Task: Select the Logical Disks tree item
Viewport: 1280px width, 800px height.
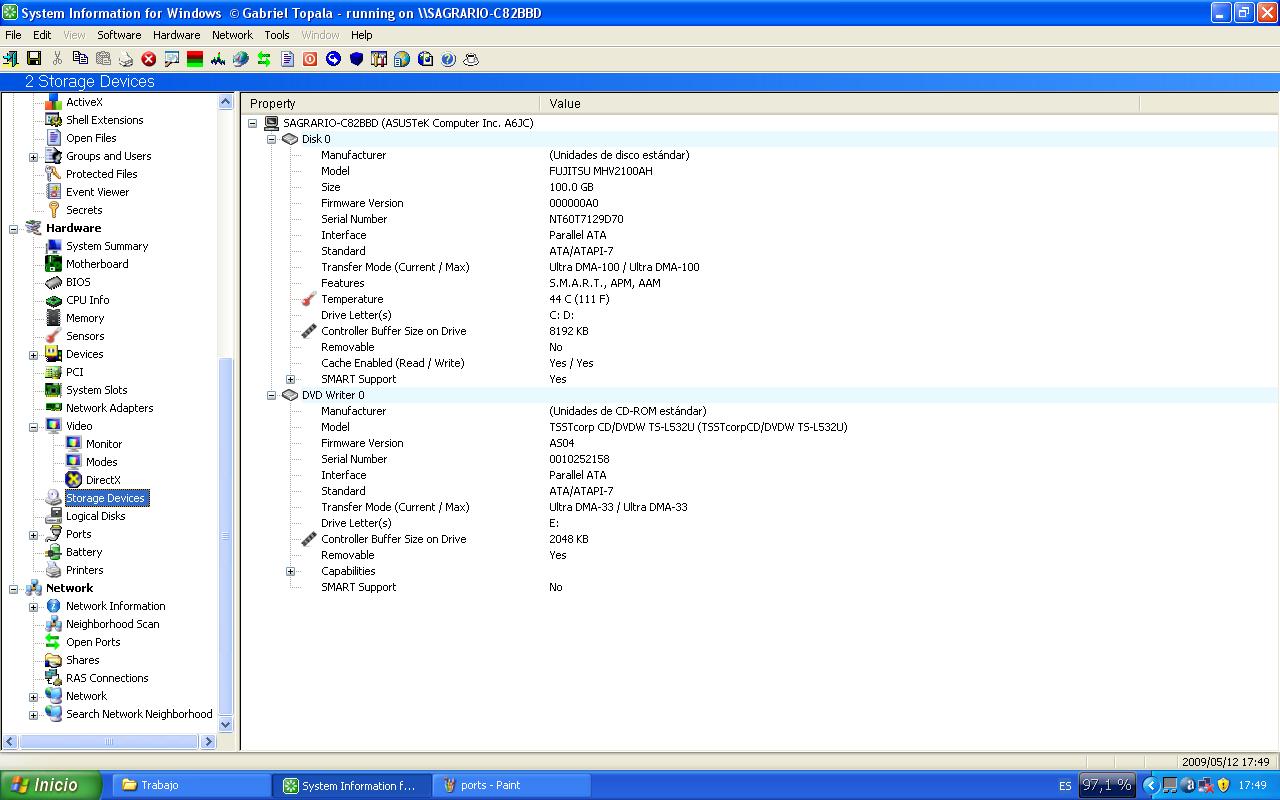Action: click(96, 516)
